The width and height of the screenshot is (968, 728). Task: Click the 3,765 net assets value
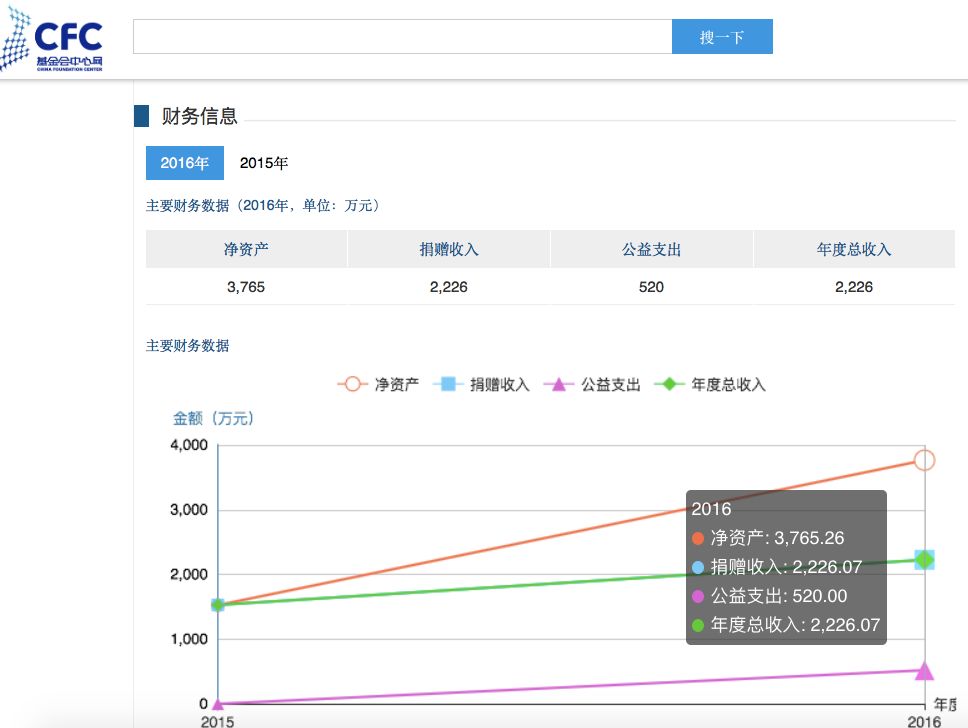(x=246, y=287)
